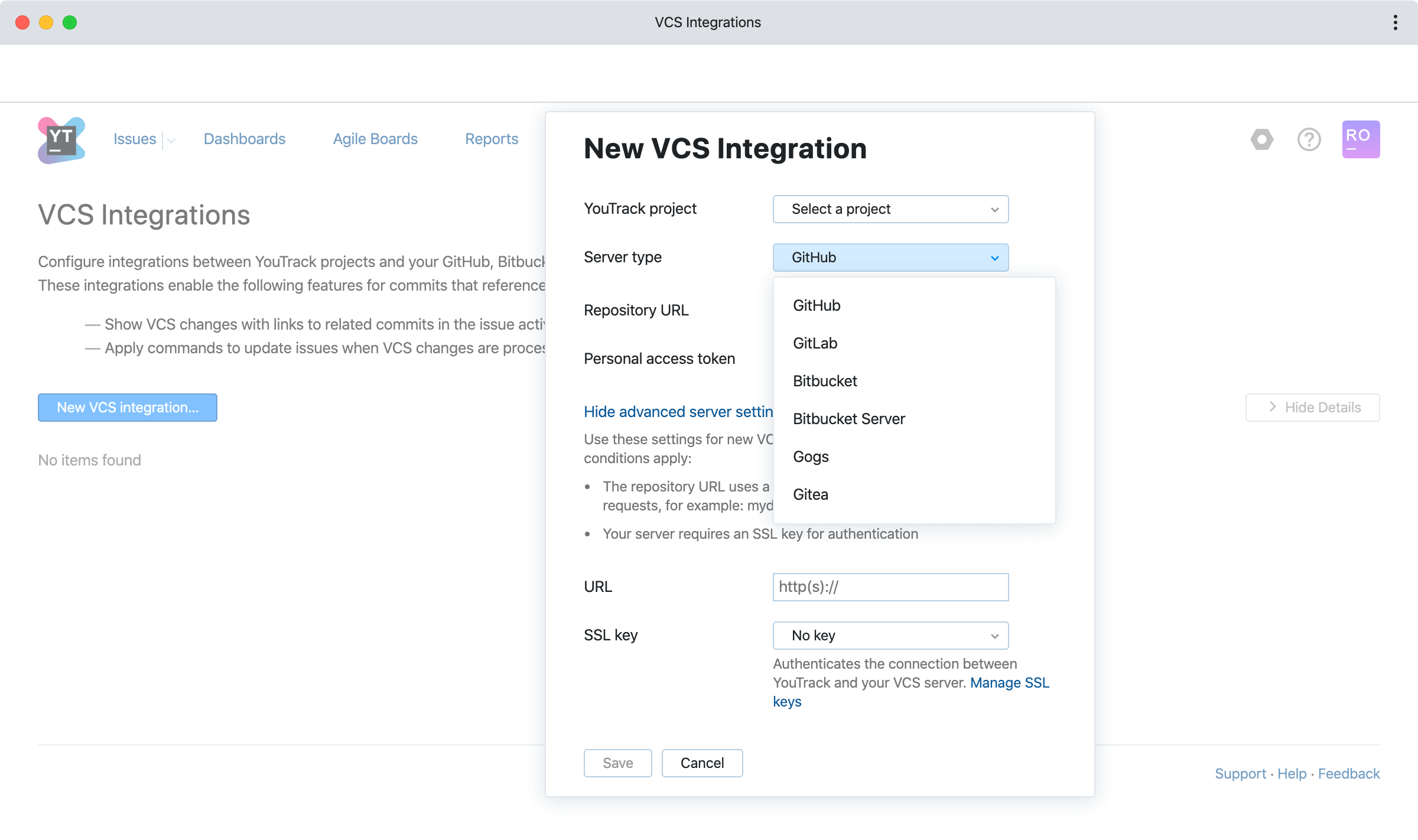Select Bitbucket Server option
The height and width of the screenshot is (840, 1418).
point(914,419)
